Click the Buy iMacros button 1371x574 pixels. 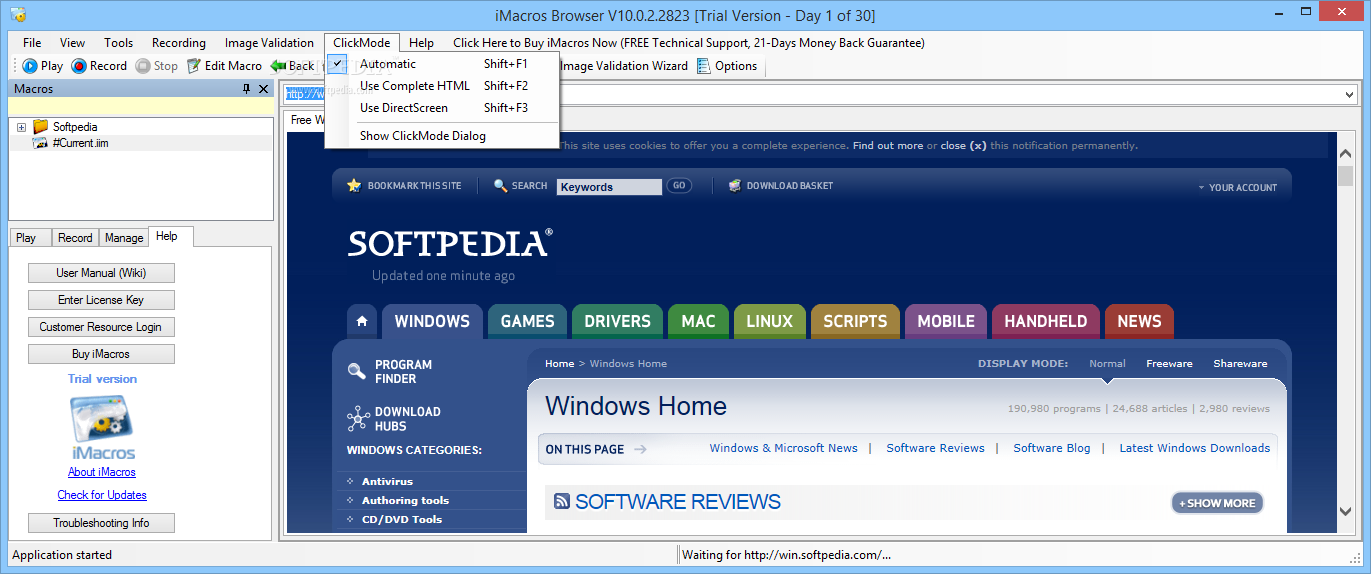point(101,354)
